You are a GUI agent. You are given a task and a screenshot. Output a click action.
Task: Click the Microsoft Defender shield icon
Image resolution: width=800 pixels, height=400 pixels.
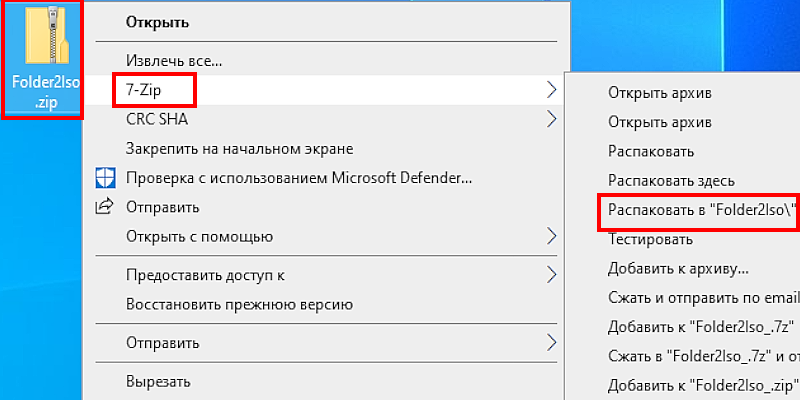pos(106,179)
